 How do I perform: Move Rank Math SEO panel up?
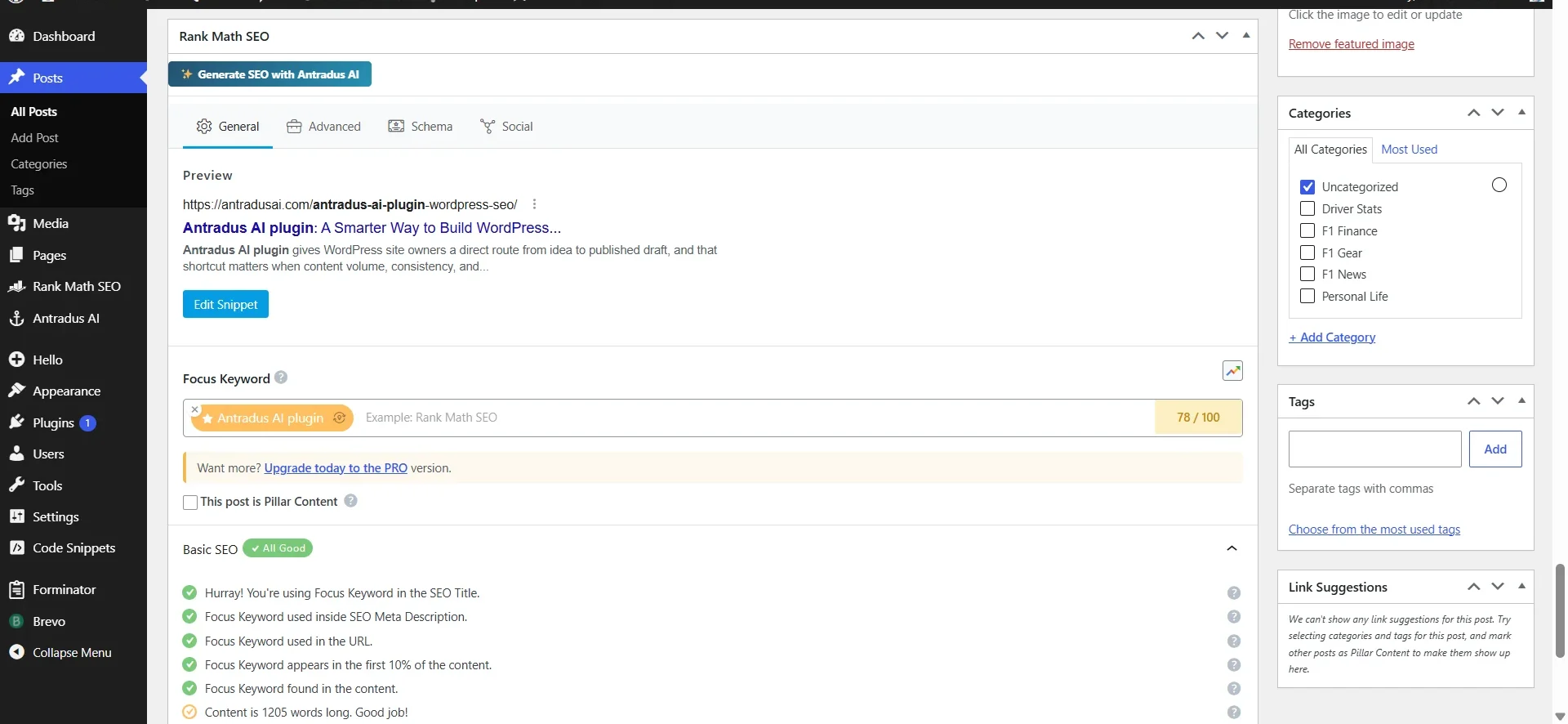click(1198, 36)
